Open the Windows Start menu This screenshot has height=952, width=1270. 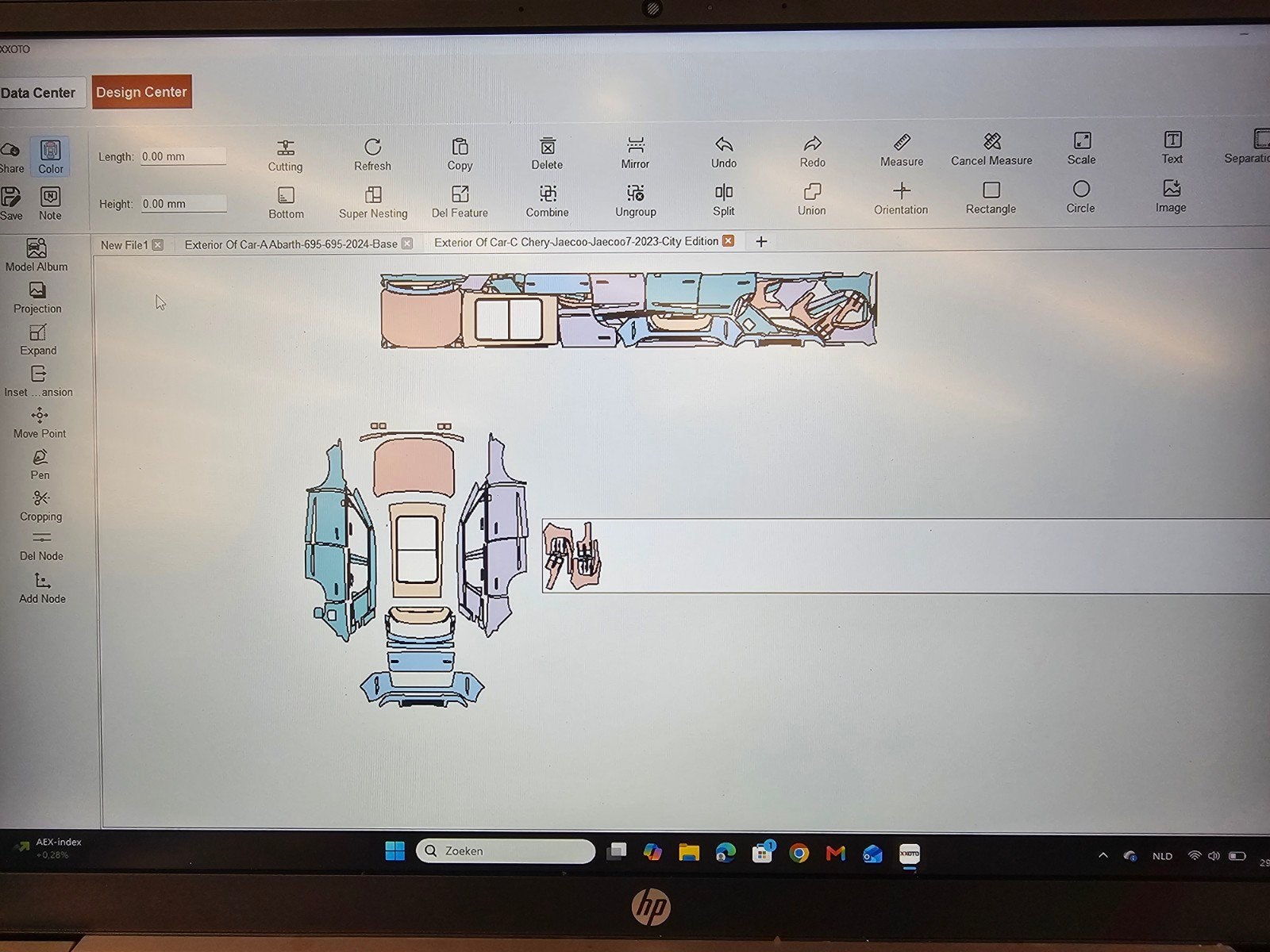click(394, 851)
